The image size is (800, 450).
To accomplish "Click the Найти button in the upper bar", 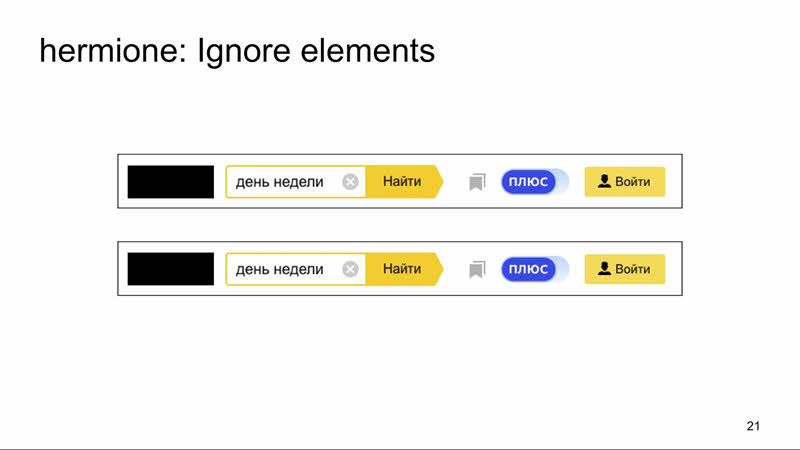I will pos(404,182).
